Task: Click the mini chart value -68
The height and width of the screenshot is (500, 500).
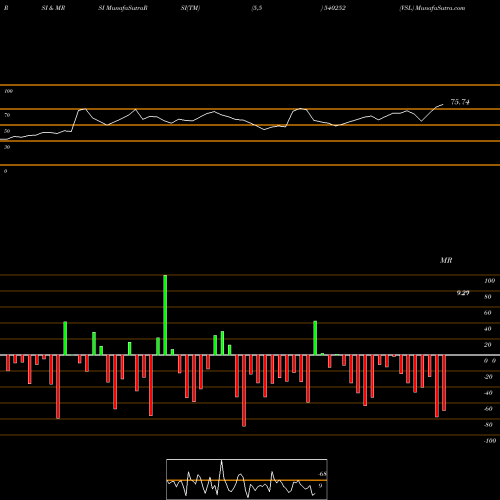Action: pos(322,474)
